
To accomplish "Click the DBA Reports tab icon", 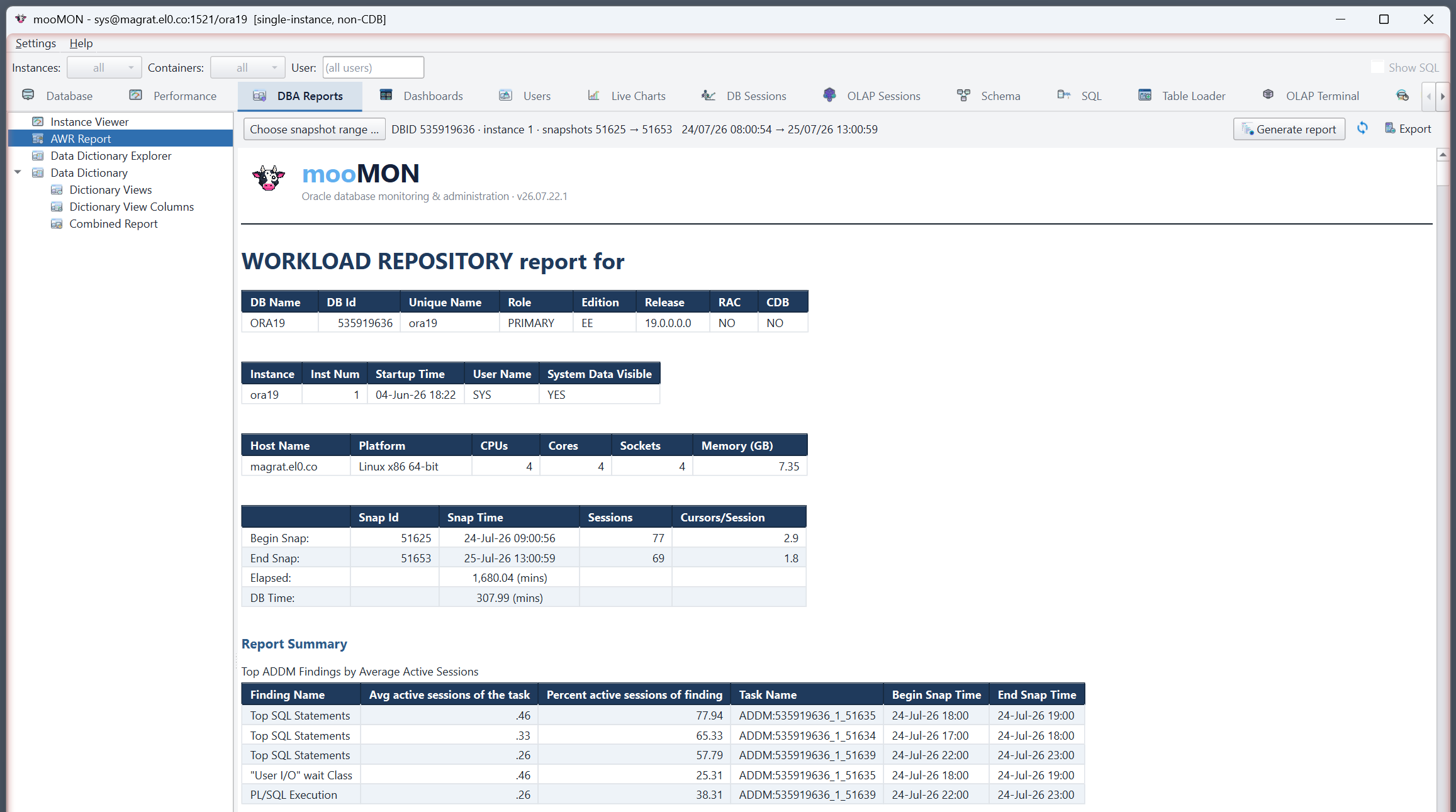I will point(259,96).
